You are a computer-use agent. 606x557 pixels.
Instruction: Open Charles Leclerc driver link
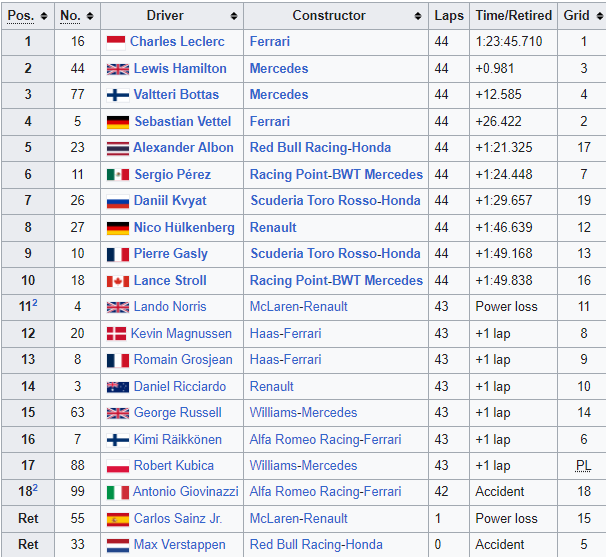click(177, 41)
